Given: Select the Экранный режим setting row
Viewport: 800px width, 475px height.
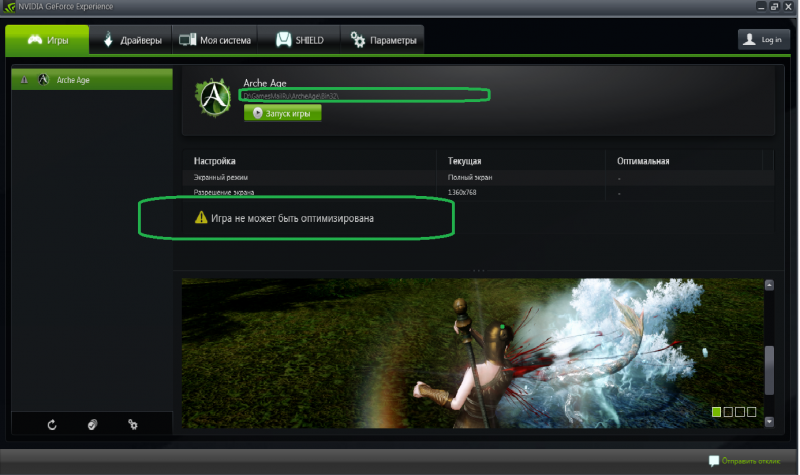Looking at the screenshot, I should click(478, 178).
